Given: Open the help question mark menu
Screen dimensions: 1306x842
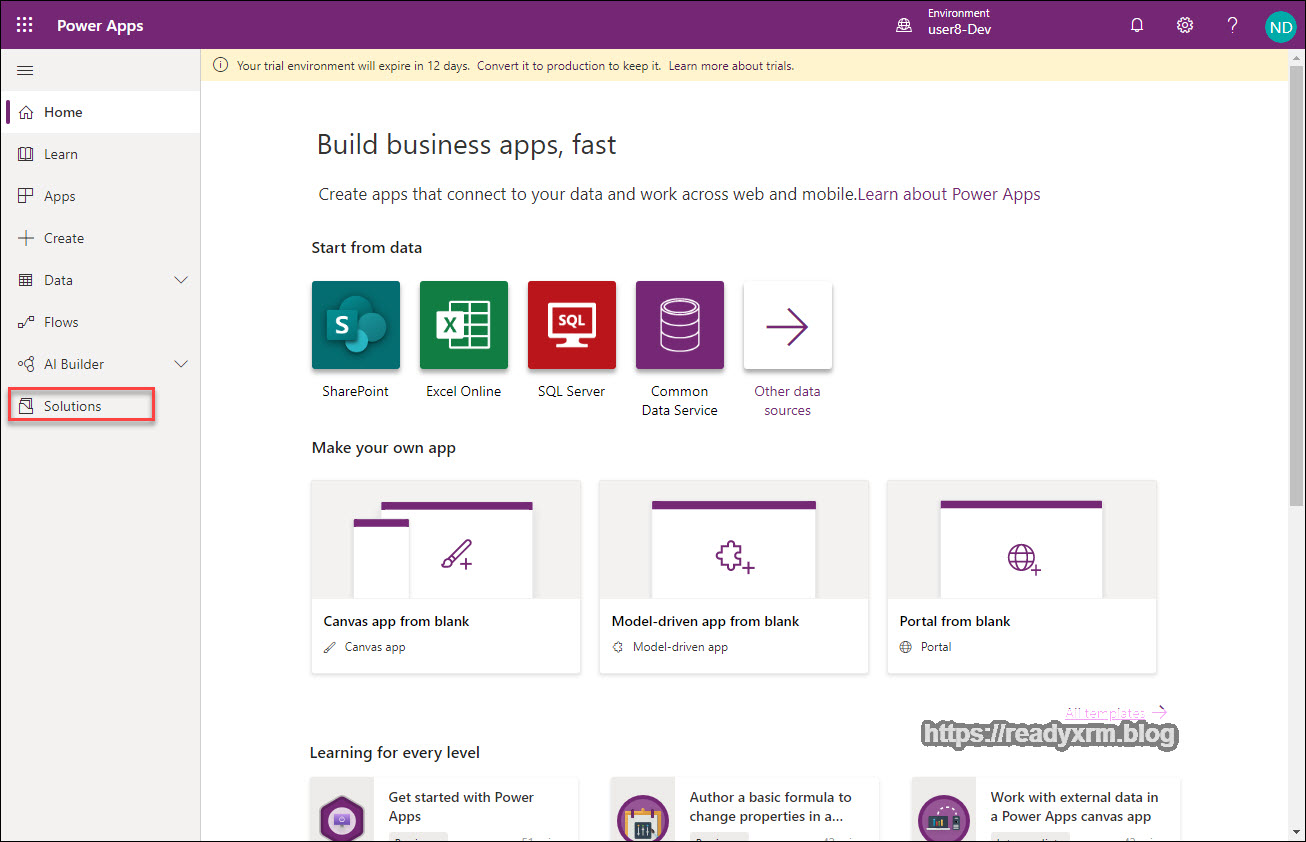Looking at the screenshot, I should 1232,24.
